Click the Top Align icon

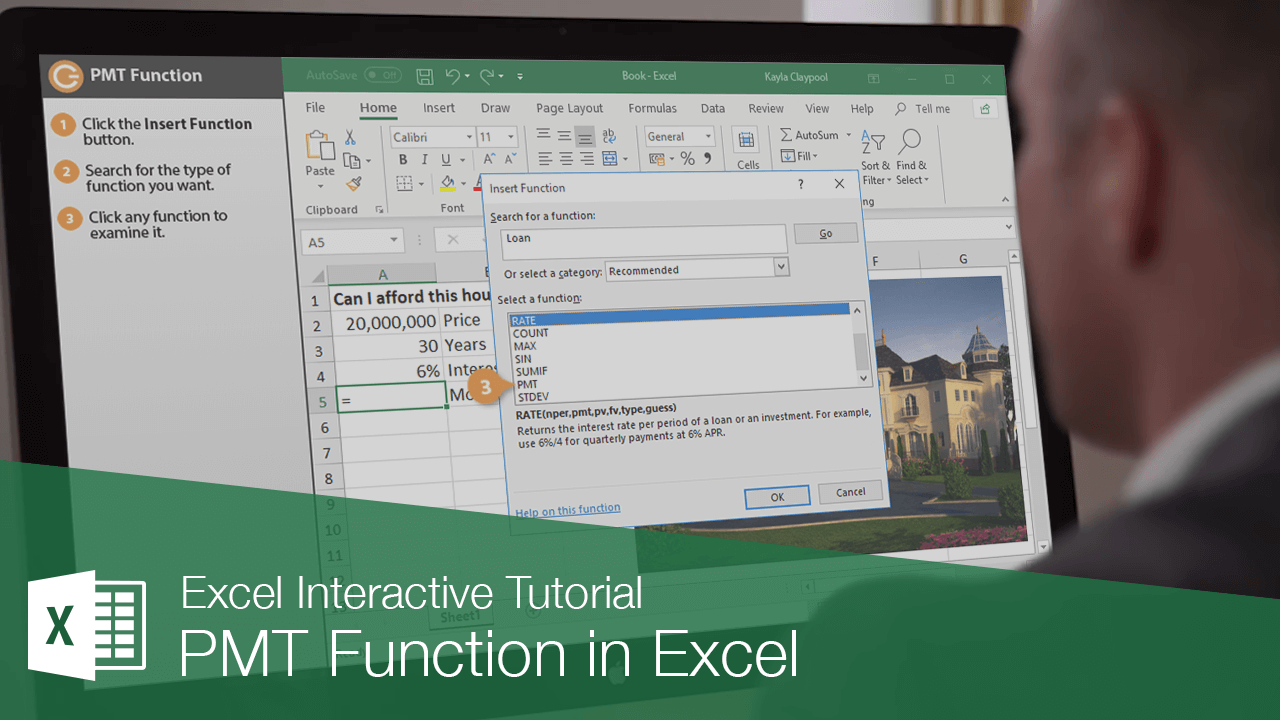(x=544, y=135)
